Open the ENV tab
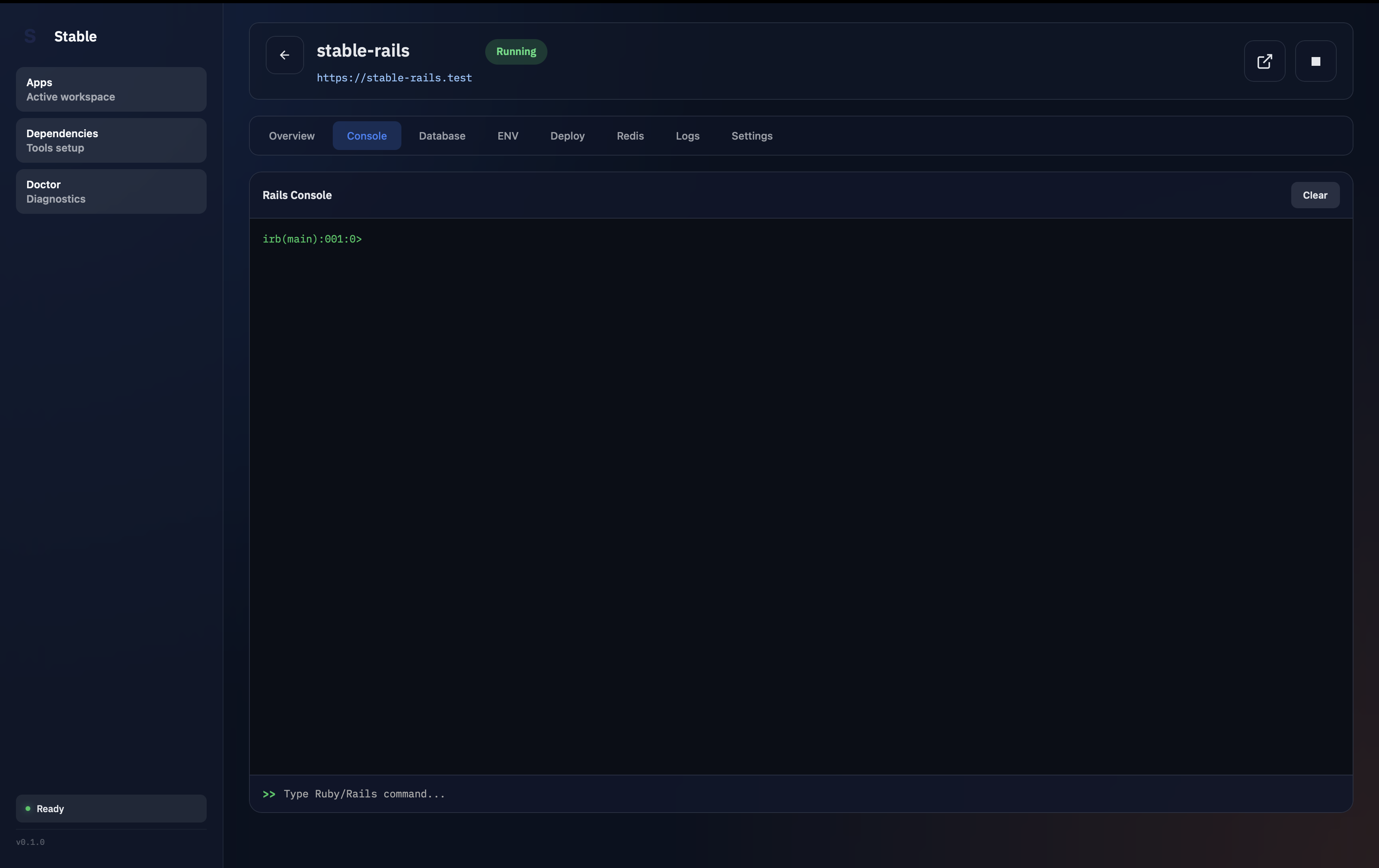1379x868 pixels. (x=508, y=136)
